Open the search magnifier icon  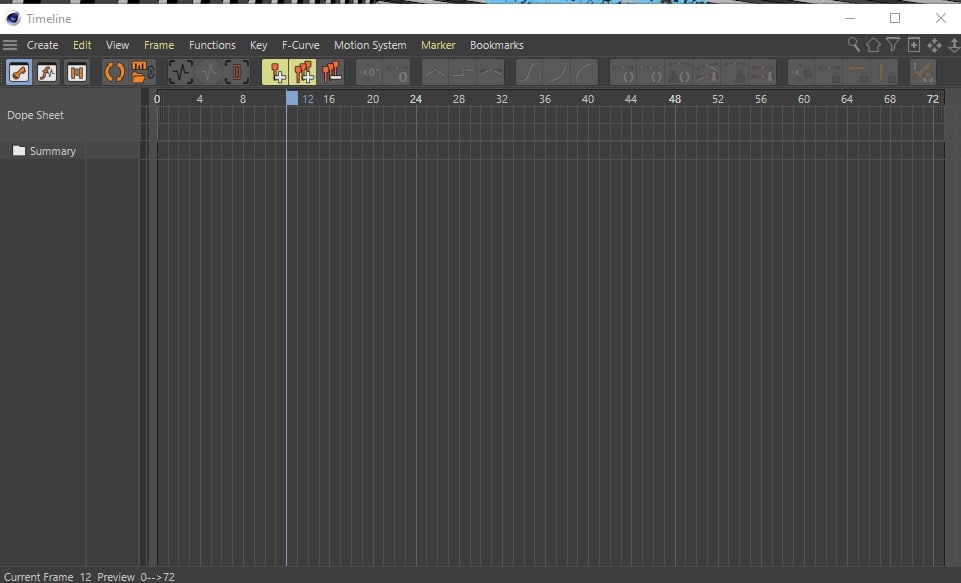tap(853, 45)
